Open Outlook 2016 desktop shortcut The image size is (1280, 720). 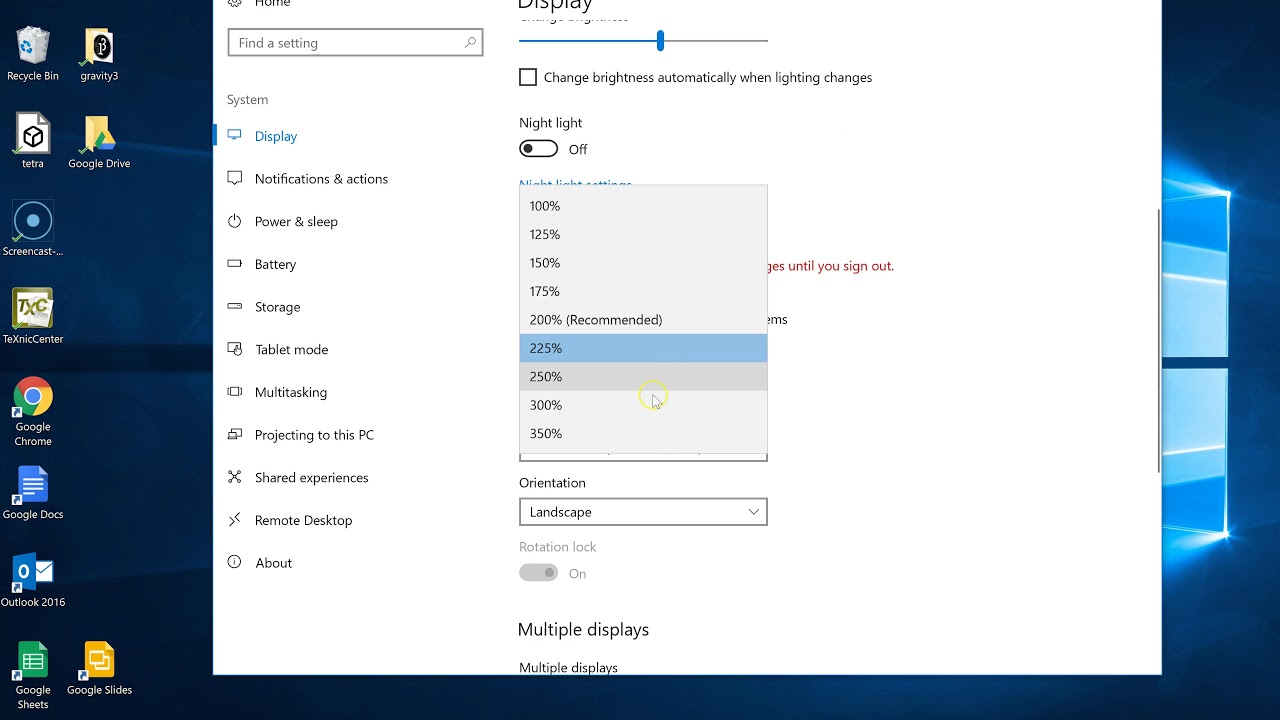click(x=33, y=580)
